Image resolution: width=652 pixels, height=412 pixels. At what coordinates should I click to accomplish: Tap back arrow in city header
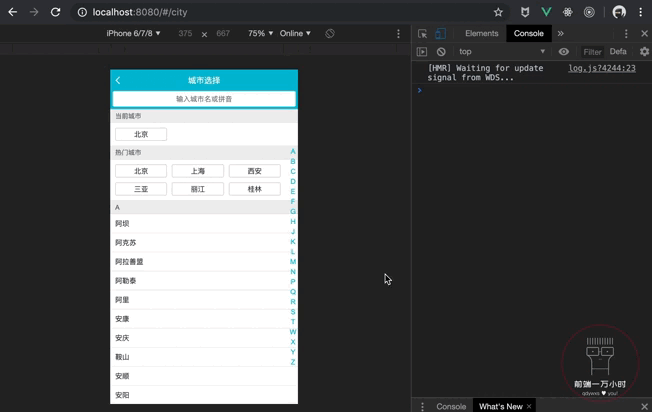point(118,80)
